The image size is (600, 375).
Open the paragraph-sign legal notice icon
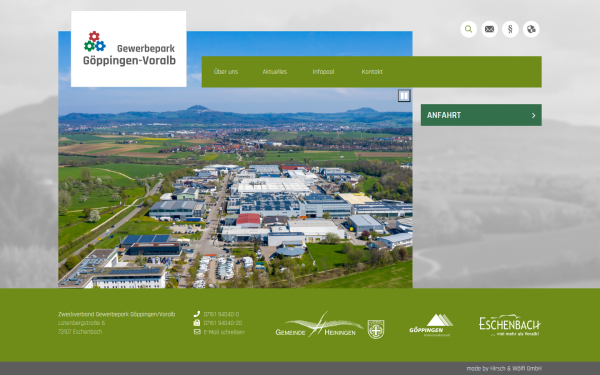pyautogui.click(x=510, y=29)
